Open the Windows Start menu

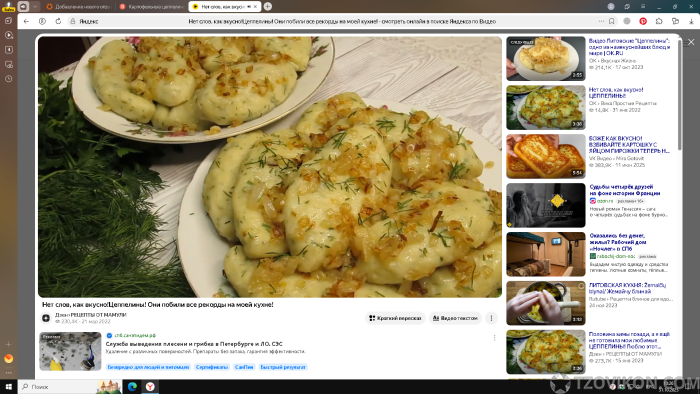point(8,386)
